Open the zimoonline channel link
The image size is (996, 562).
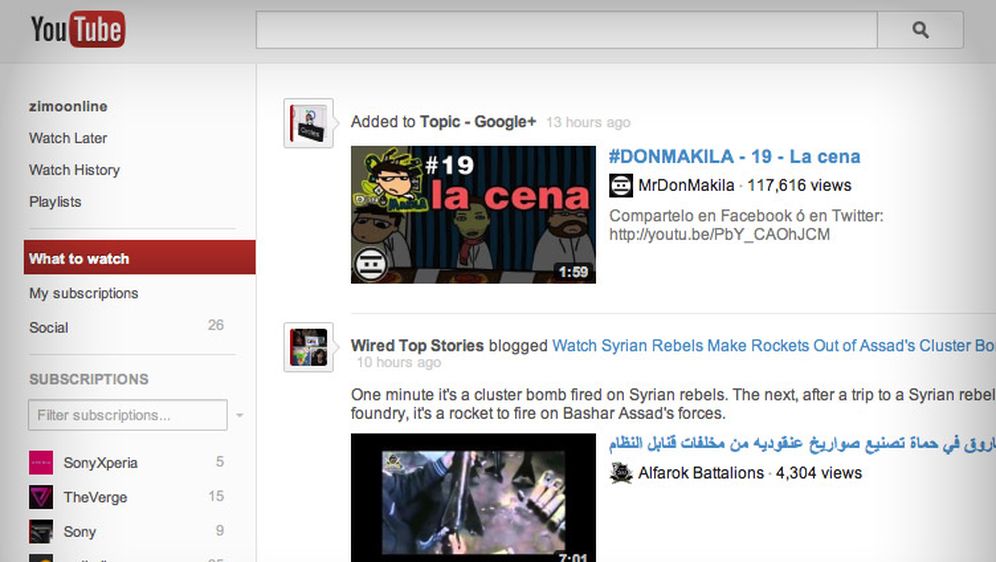click(68, 106)
